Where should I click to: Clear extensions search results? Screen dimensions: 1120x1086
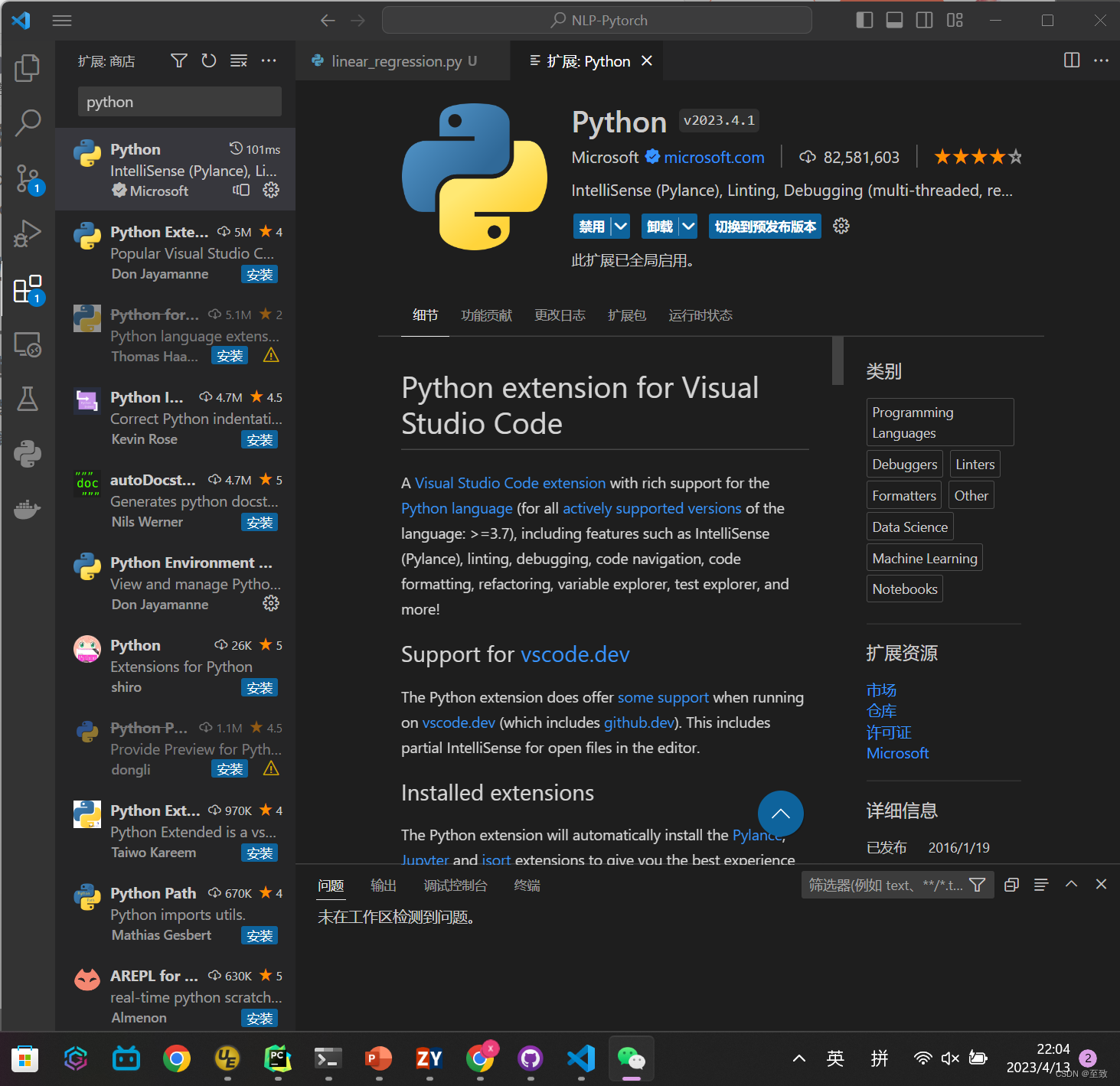(x=239, y=60)
